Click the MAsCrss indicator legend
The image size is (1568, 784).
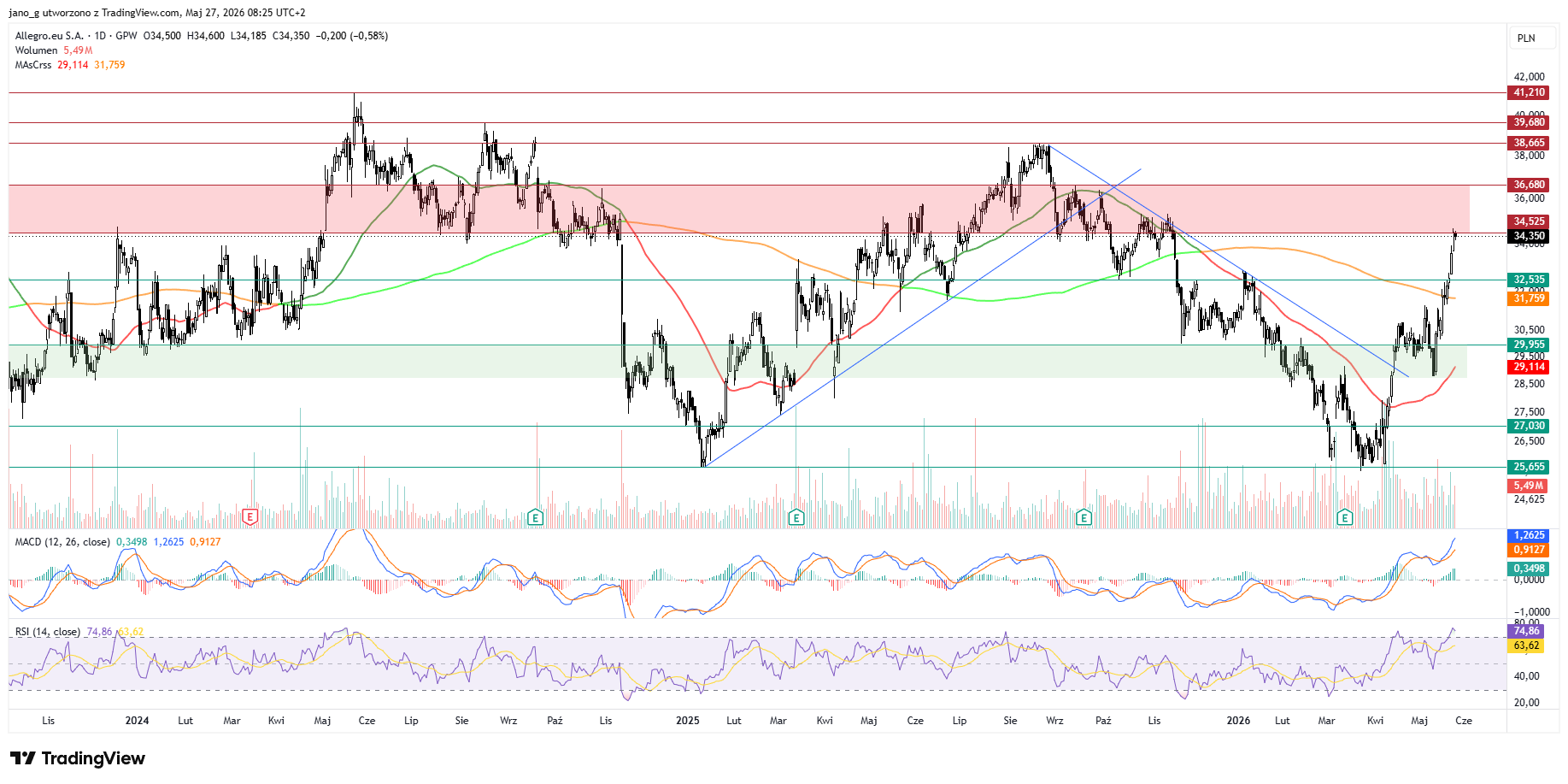pos(33,65)
